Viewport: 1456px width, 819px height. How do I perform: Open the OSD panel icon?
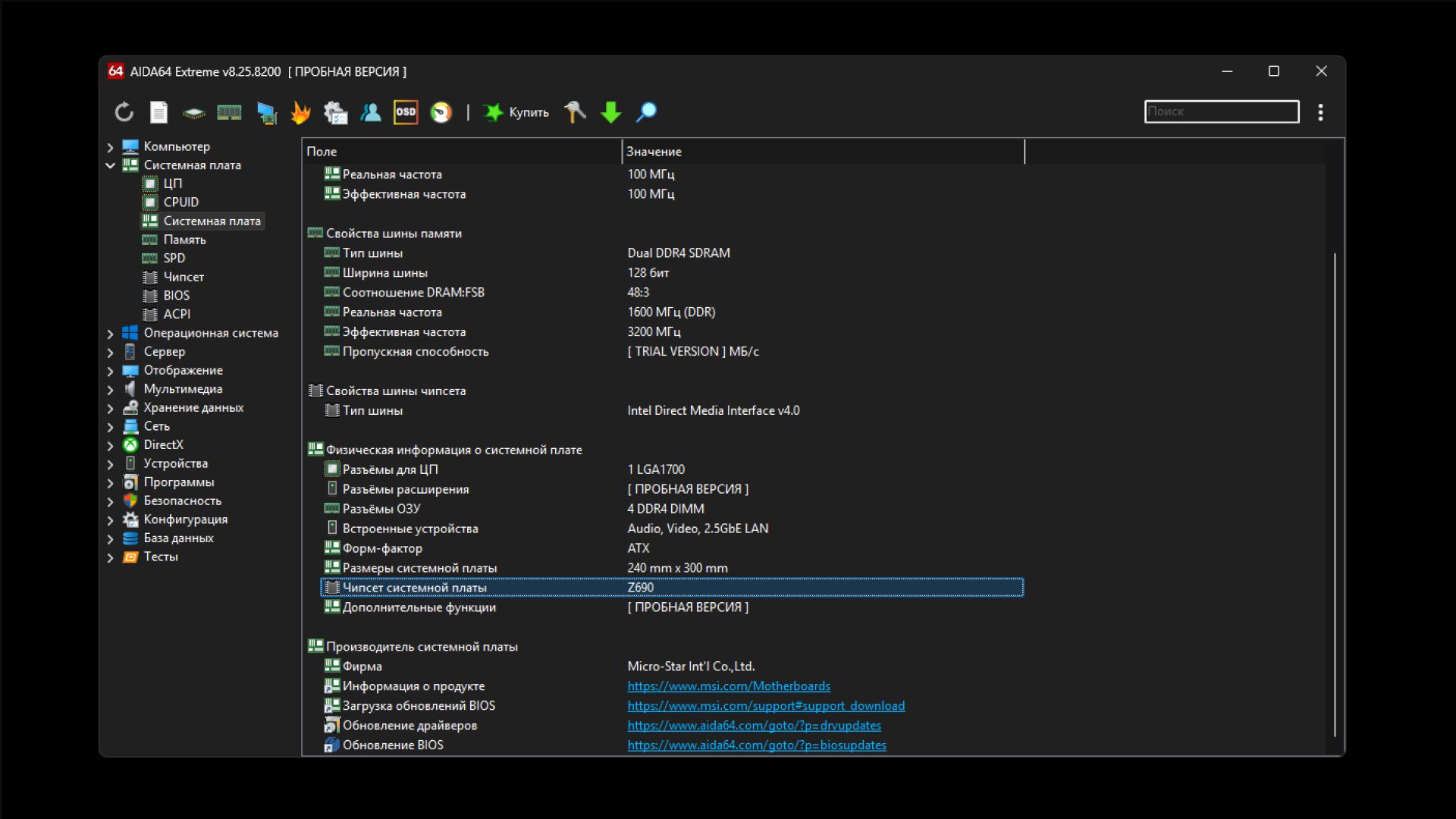click(x=406, y=112)
